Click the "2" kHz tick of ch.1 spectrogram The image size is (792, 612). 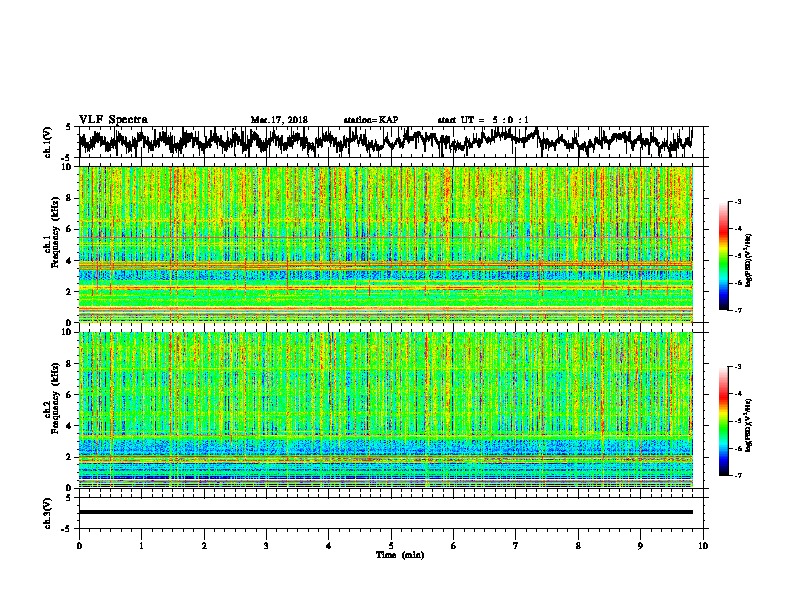tap(71, 291)
